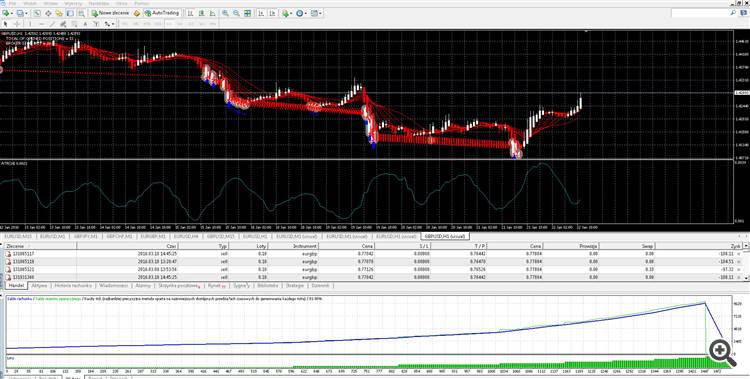Sort orders by the Loty column header
750x379 pixels.
point(249,246)
